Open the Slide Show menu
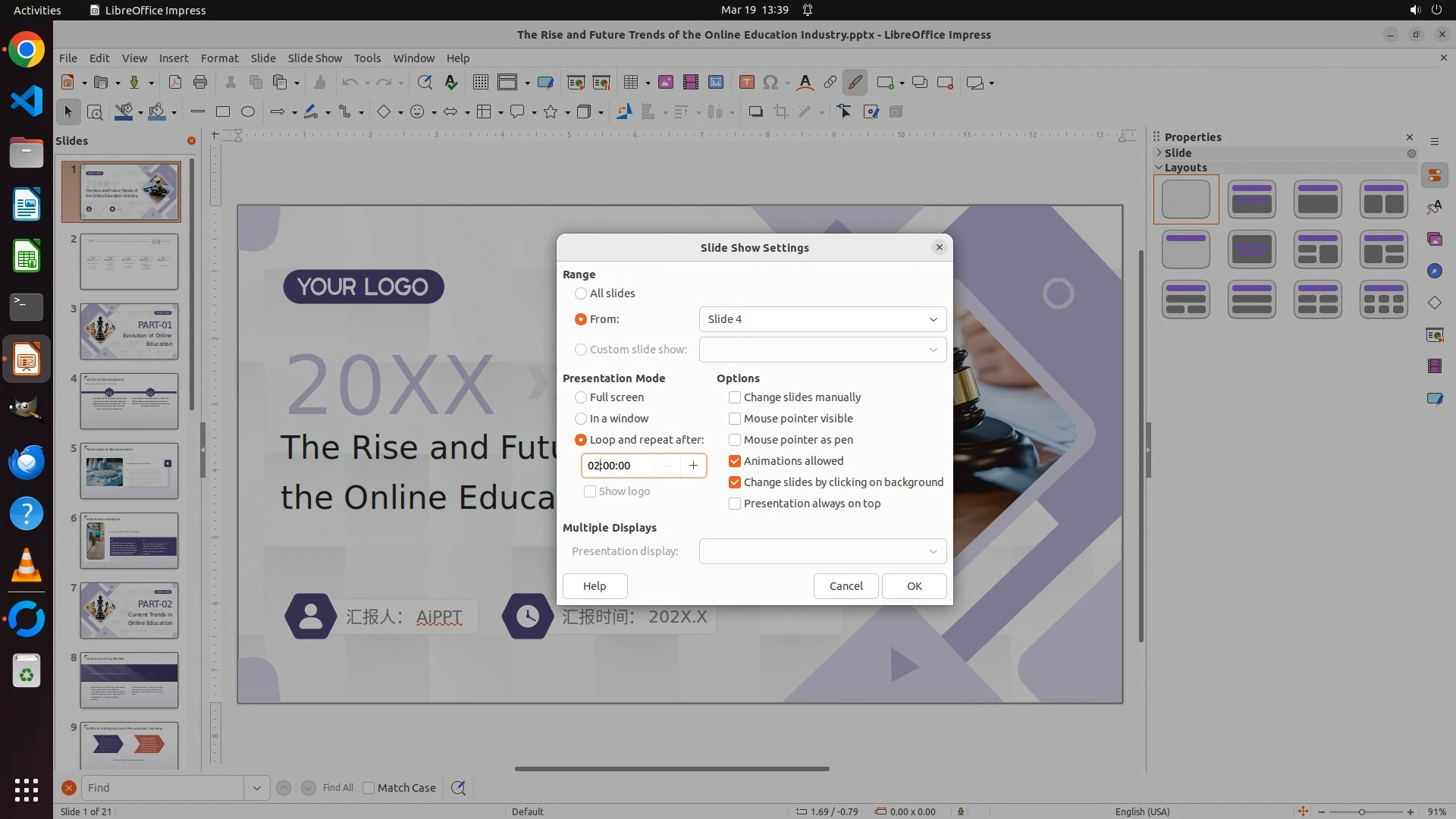Image resolution: width=1456 pixels, height=819 pixels. point(315,58)
